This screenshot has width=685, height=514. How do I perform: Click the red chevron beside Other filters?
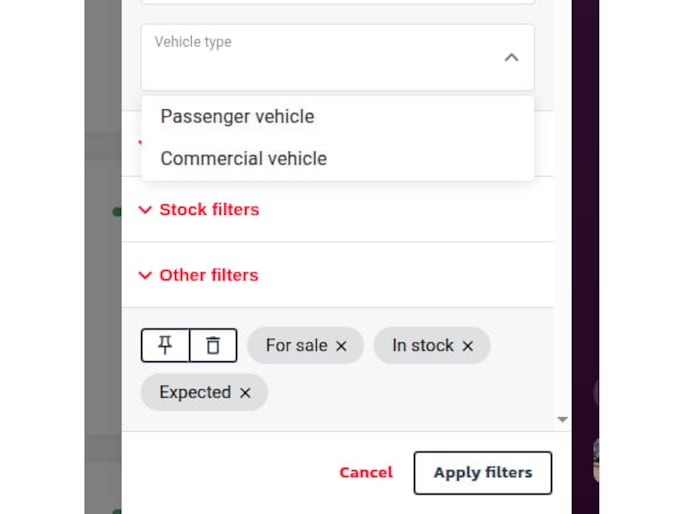coord(145,275)
